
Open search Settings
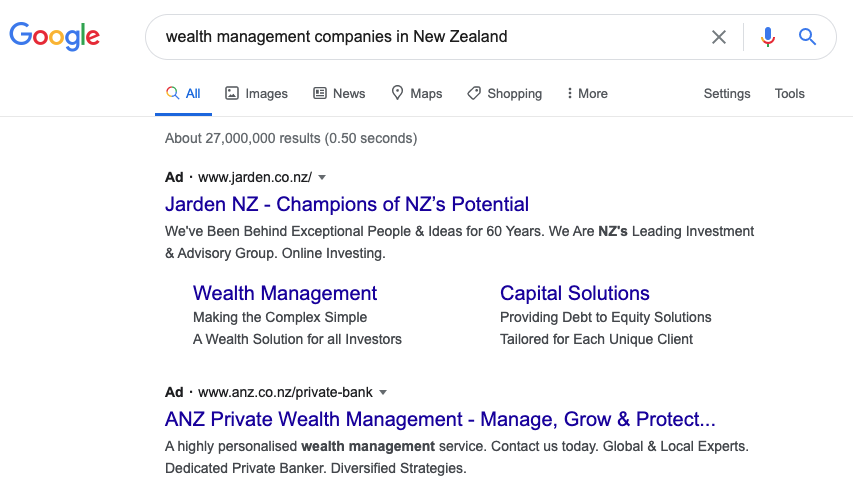tap(727, 94)
